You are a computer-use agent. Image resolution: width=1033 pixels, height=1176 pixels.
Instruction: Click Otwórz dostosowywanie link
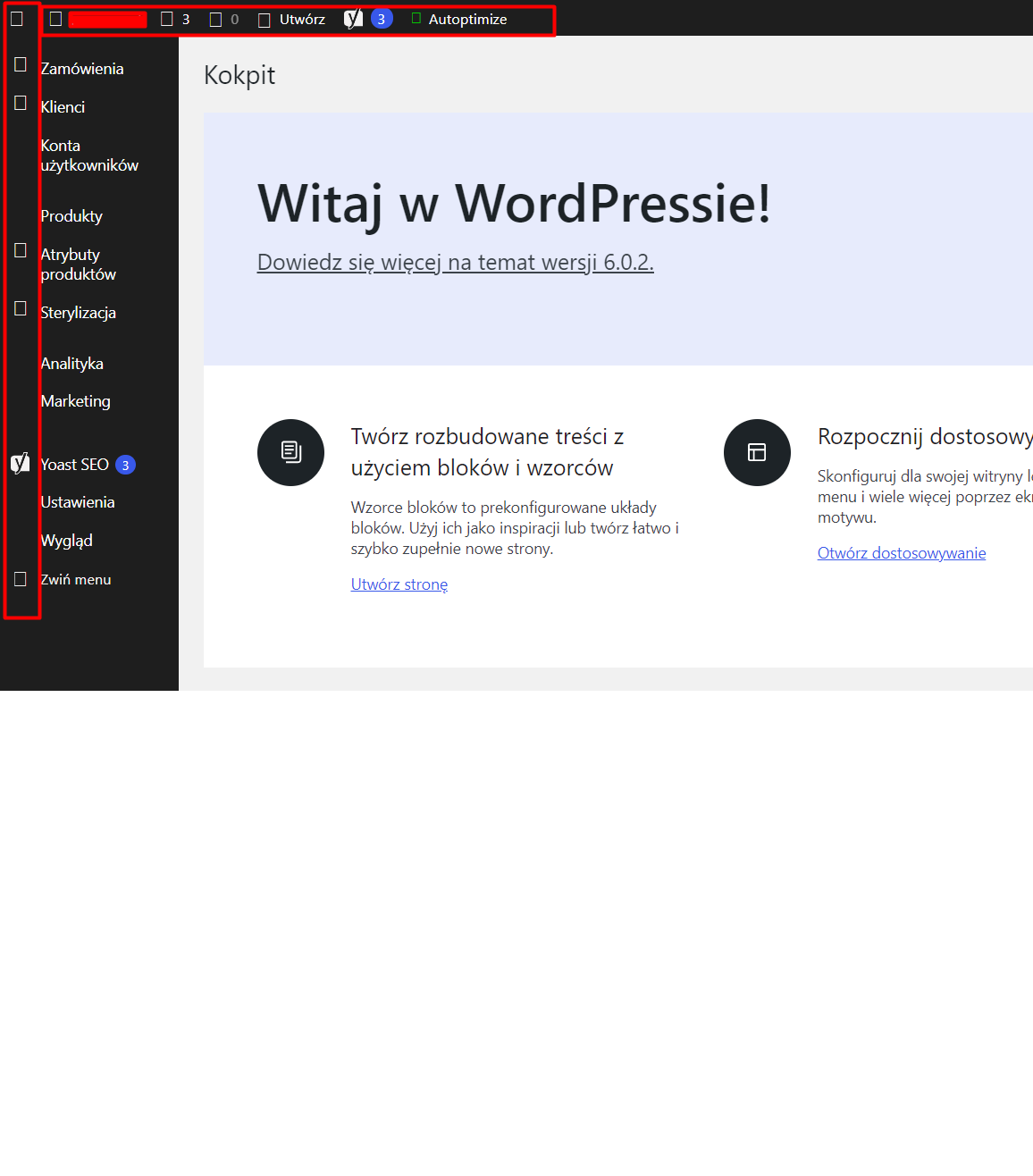point(902,553)
